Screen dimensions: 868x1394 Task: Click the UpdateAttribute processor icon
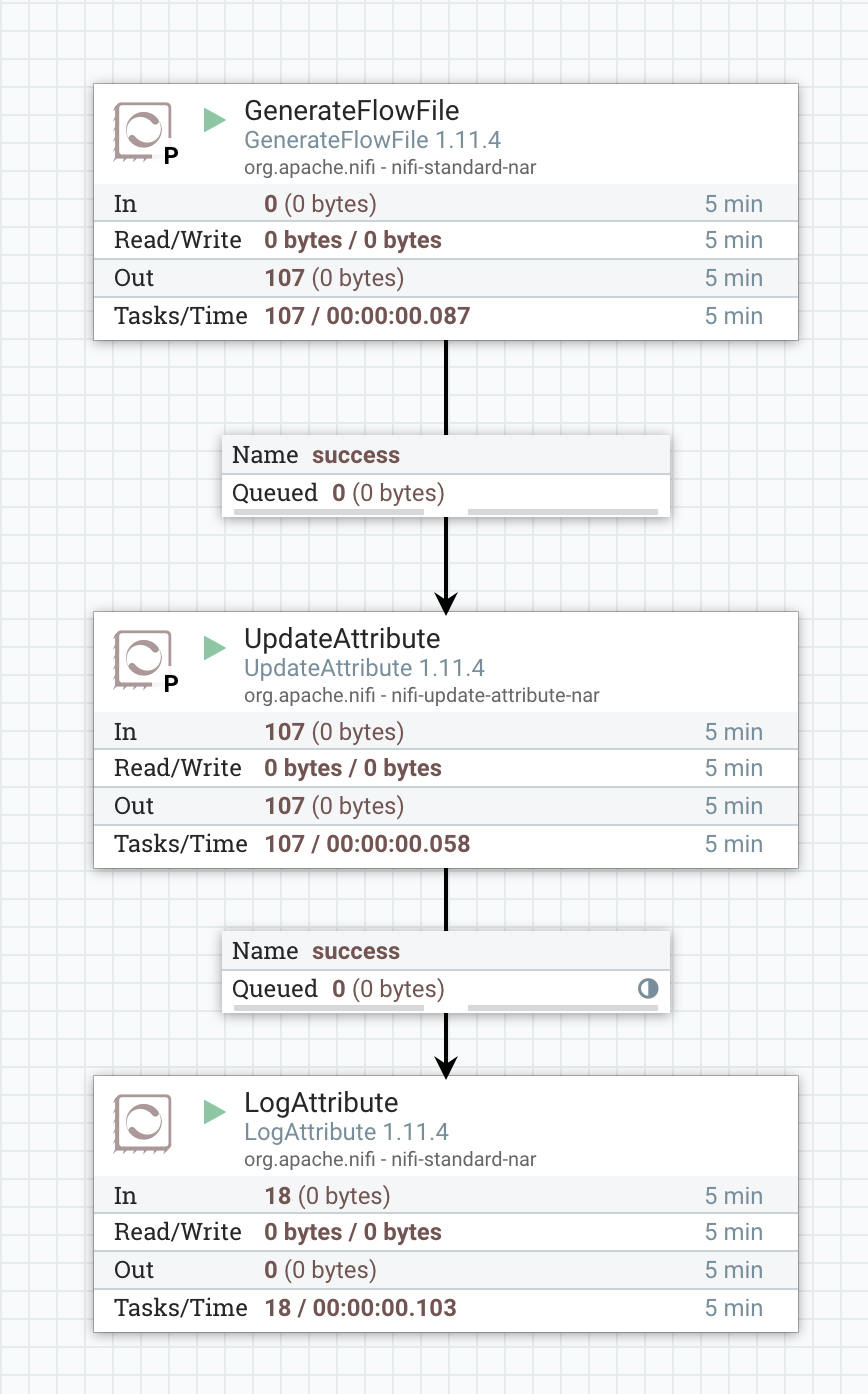click(x=142, y=659)
